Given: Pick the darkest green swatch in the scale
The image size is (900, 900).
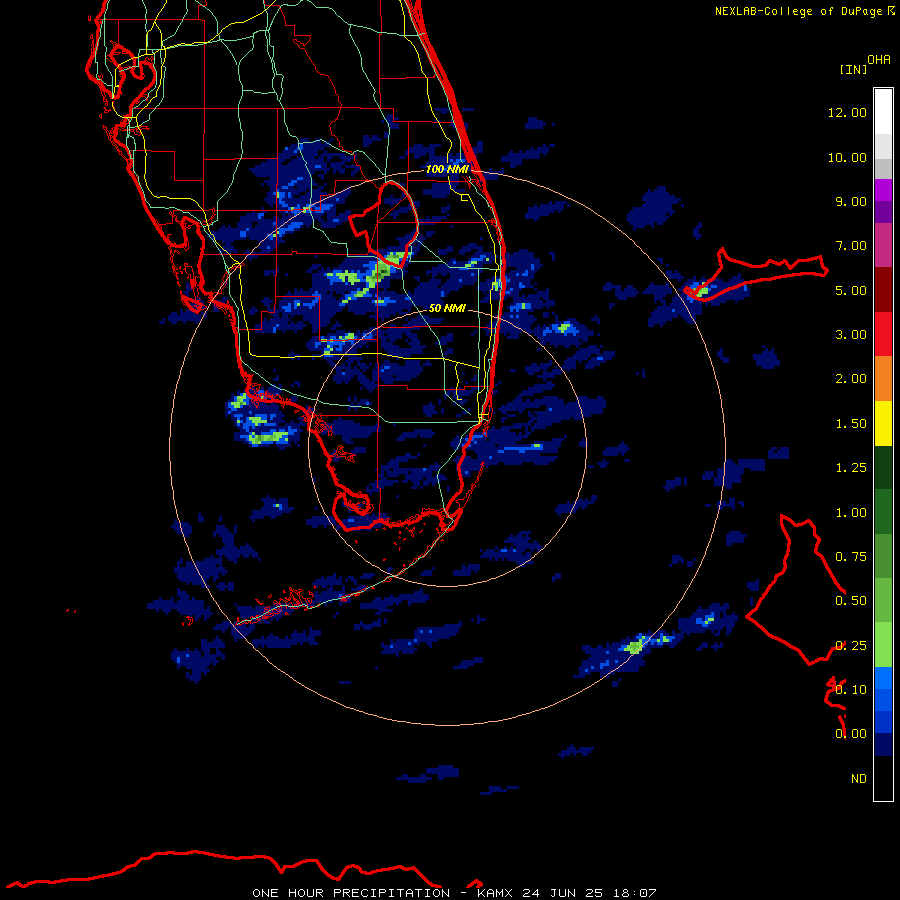Looking at the screenshot, I should pos(883,468).
